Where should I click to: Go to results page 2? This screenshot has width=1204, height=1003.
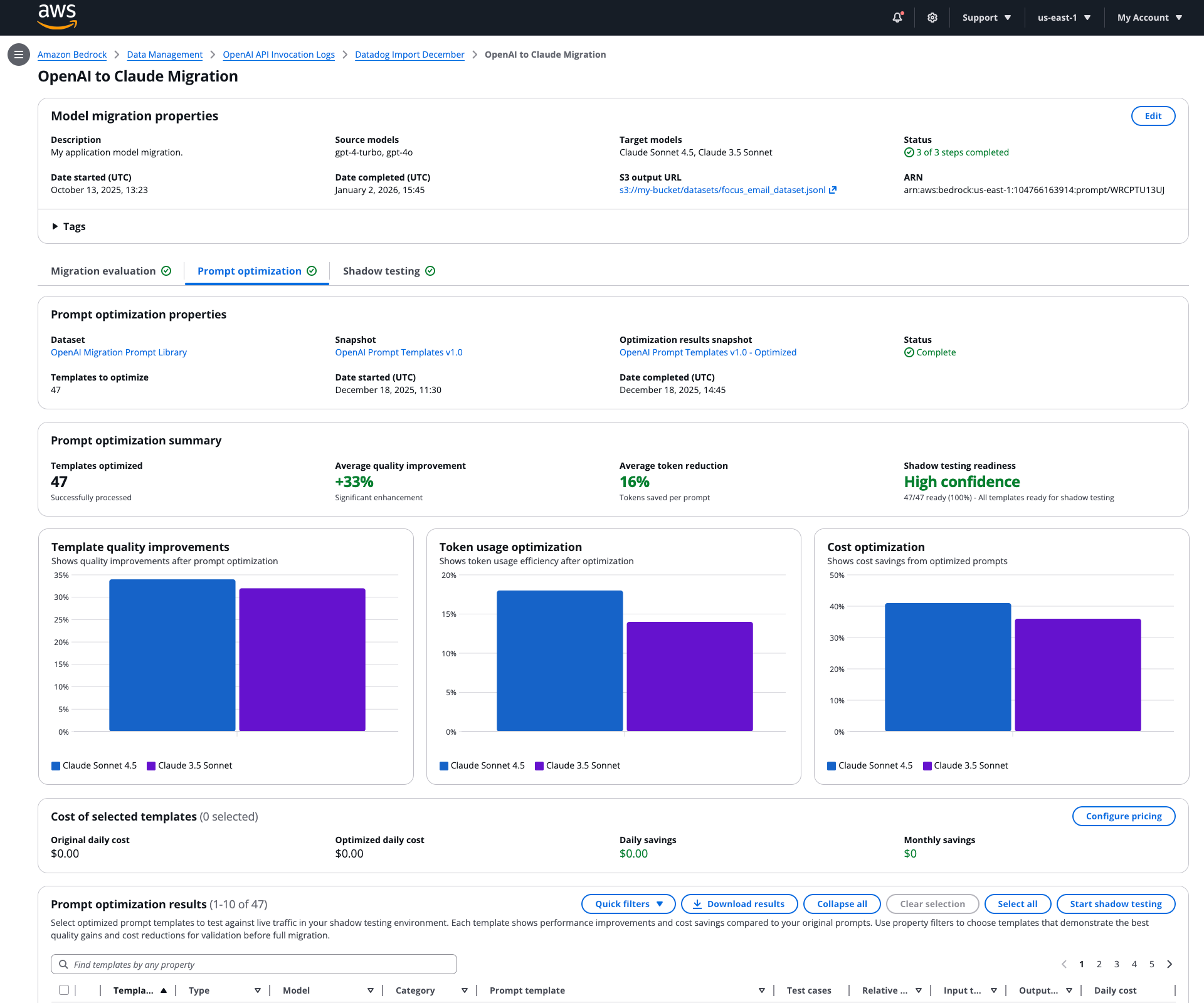click(x=1099, y=964)
